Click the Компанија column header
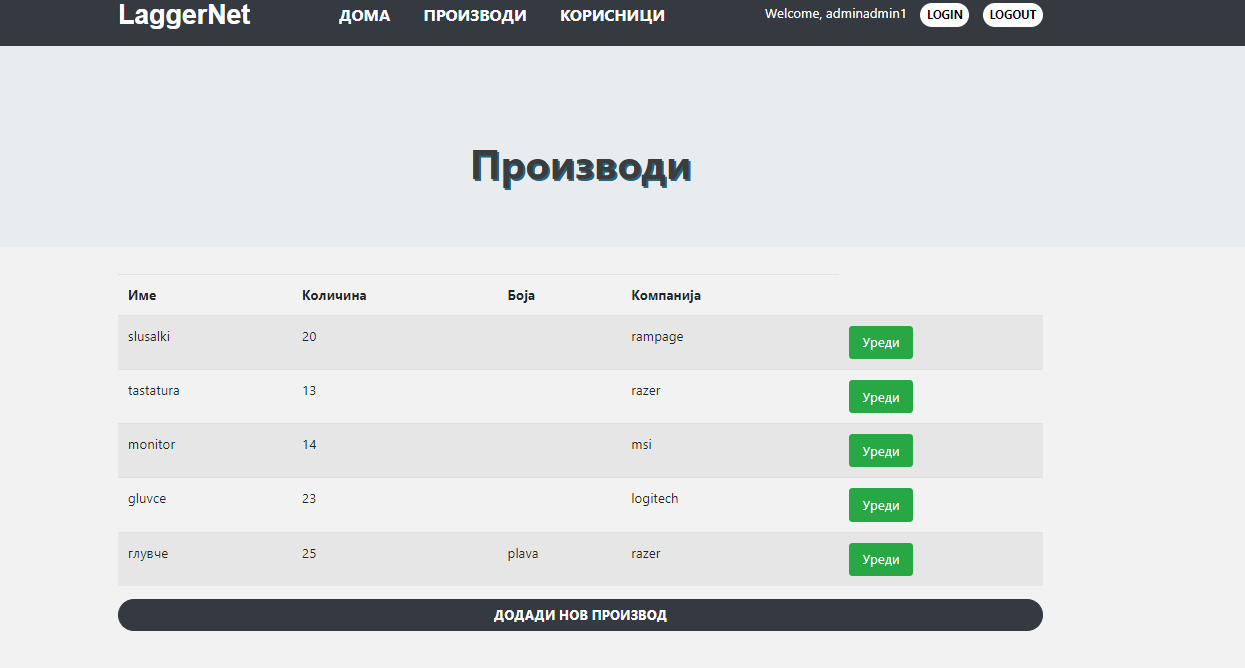1245x668 pixels. click(x=666, y=296)
